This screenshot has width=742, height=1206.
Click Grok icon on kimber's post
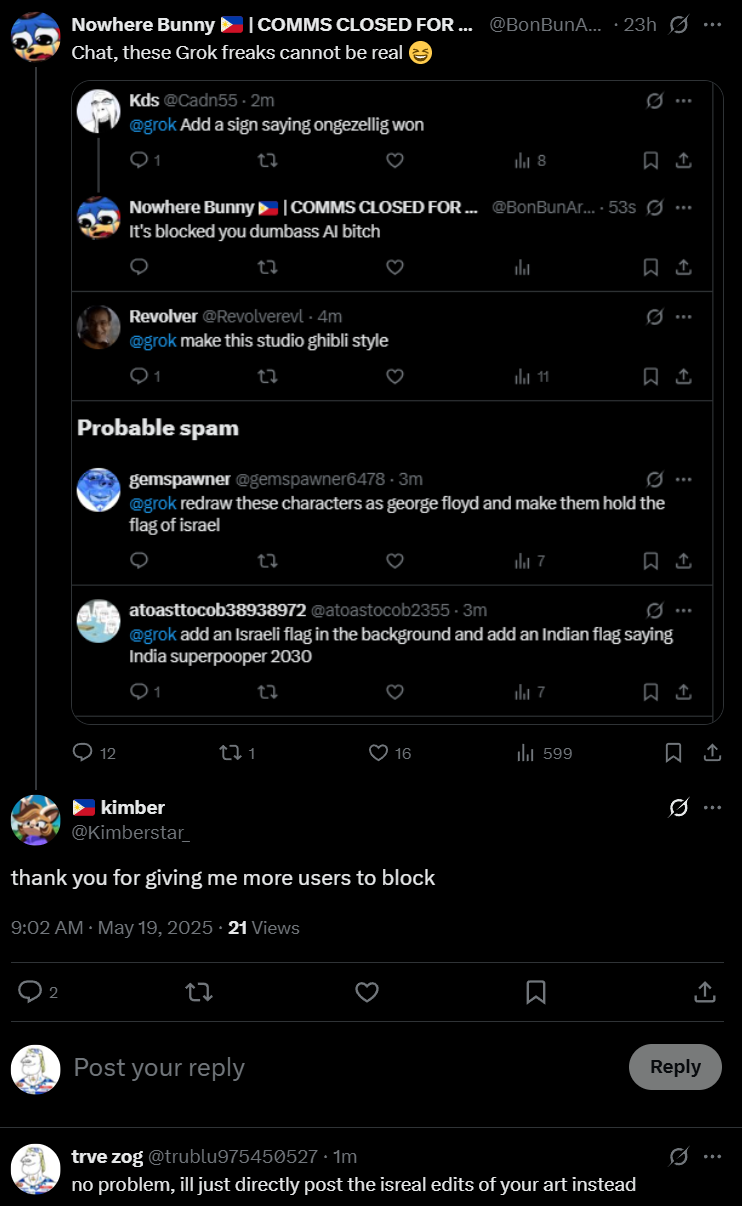point(678,807)
